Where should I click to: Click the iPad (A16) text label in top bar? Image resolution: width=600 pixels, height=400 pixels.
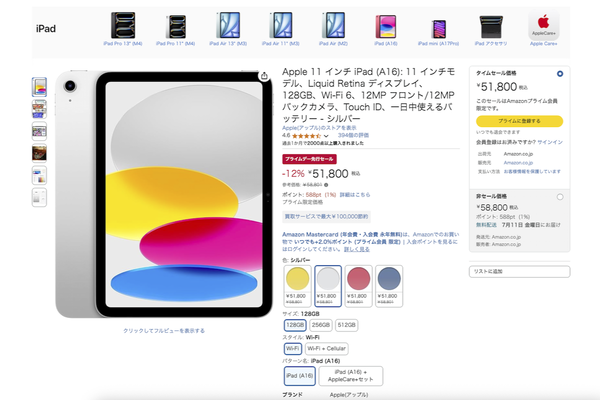click(386, 44)
